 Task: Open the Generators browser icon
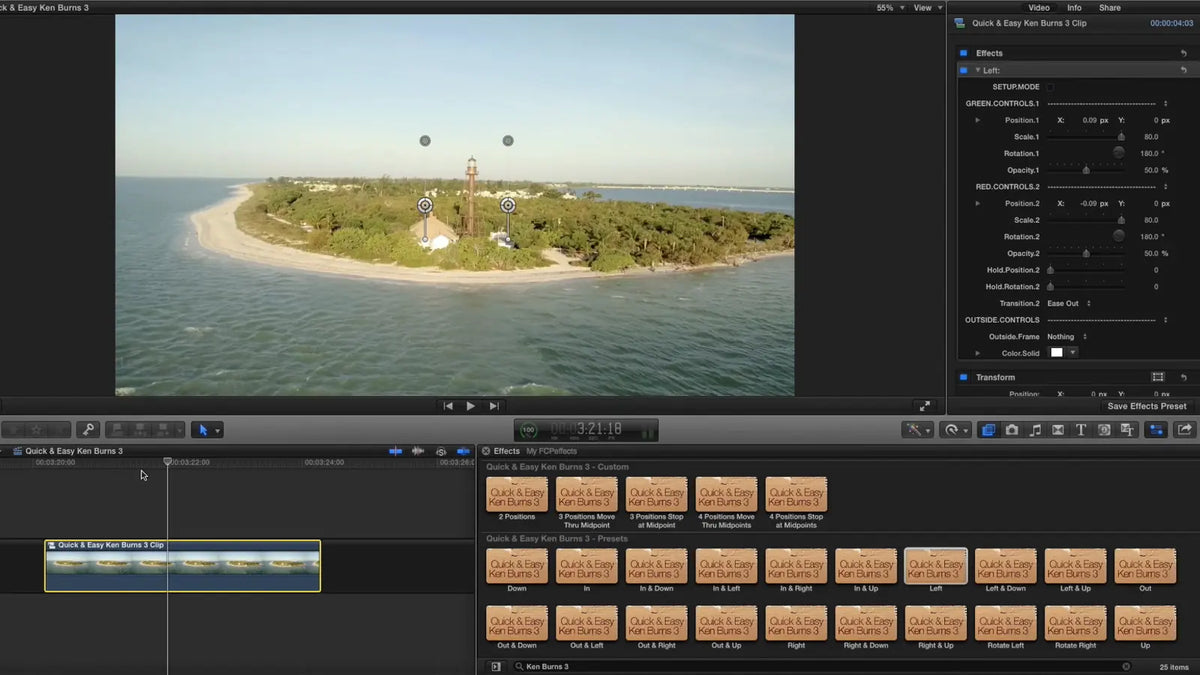coord(1104,430)
